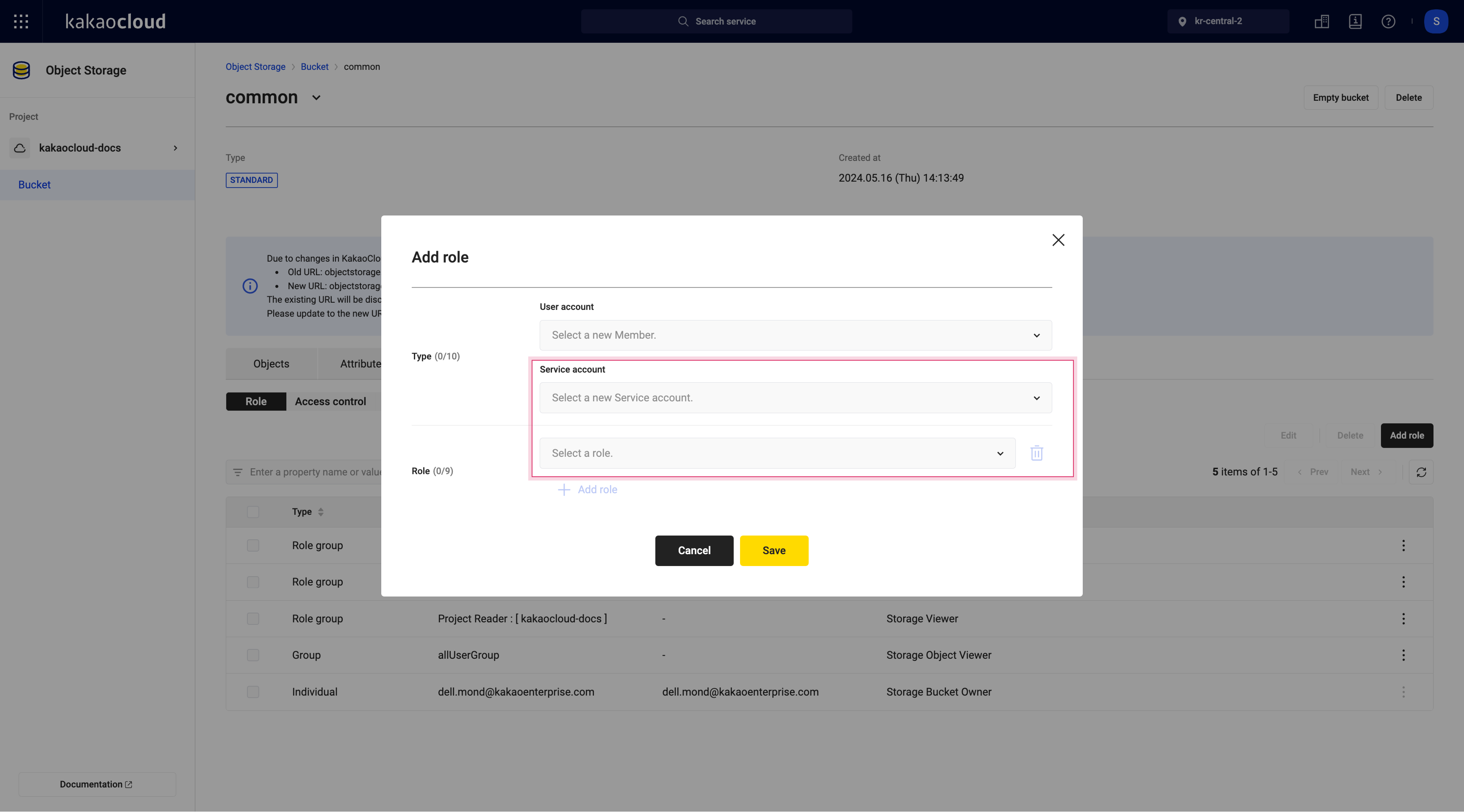The image size is (1464, 812).
Task: Click the Empty bucket button
Action: (x=1341, y=98)
